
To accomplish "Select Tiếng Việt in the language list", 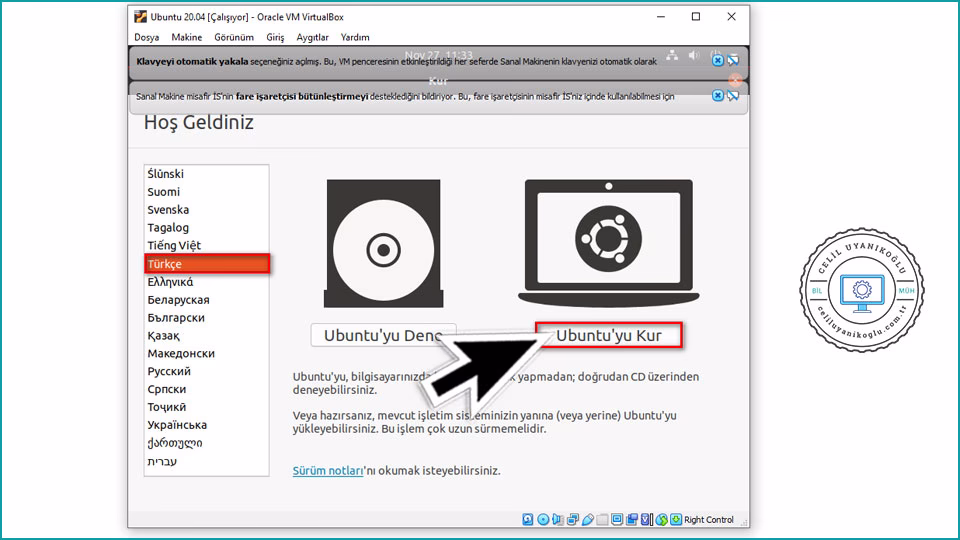I will (x=206, y=245).
